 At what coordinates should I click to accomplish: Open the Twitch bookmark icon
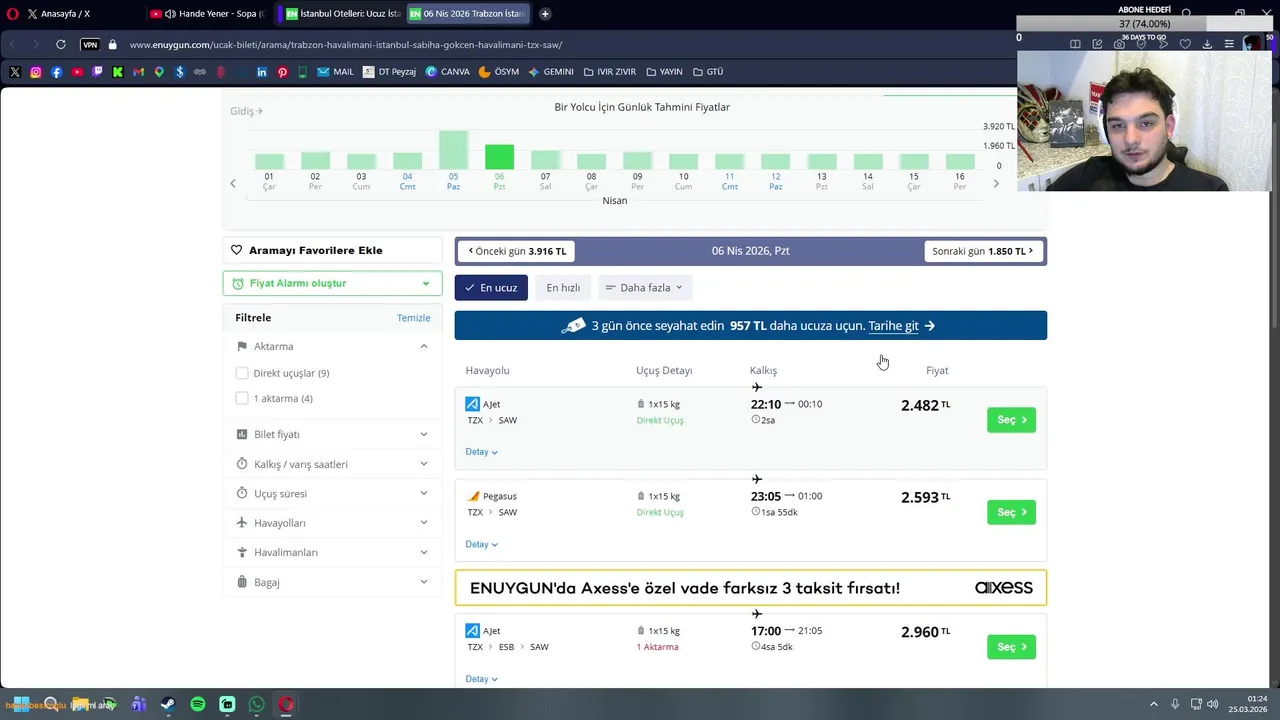tap(97, 72)
